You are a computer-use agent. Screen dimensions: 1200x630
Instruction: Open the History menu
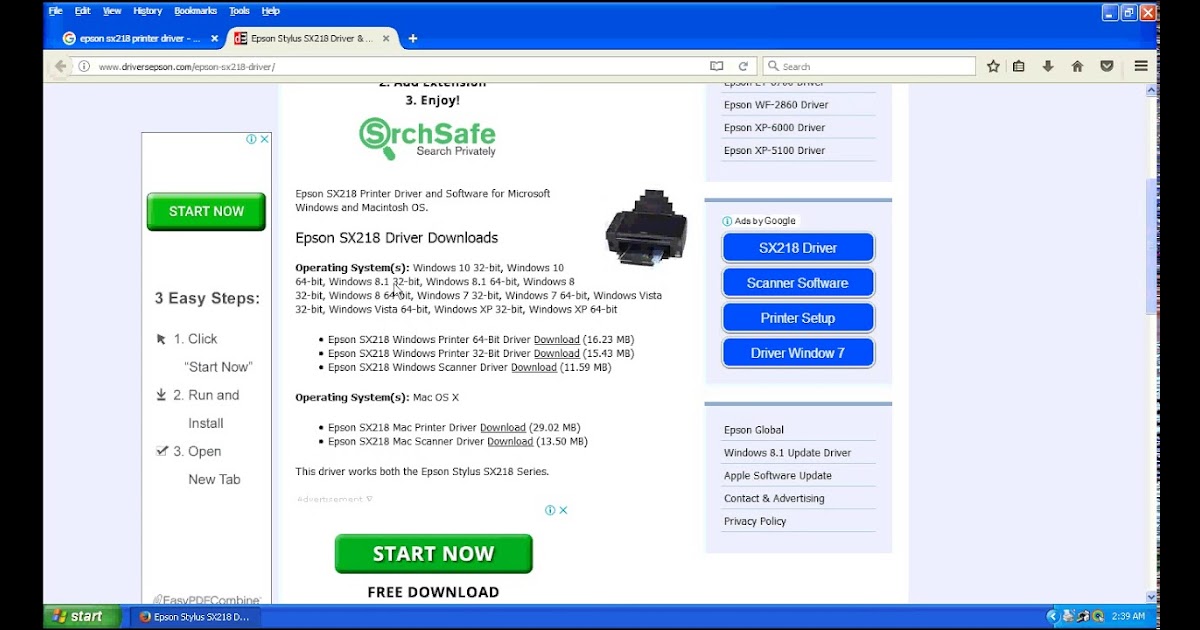[x=147, y=11]
